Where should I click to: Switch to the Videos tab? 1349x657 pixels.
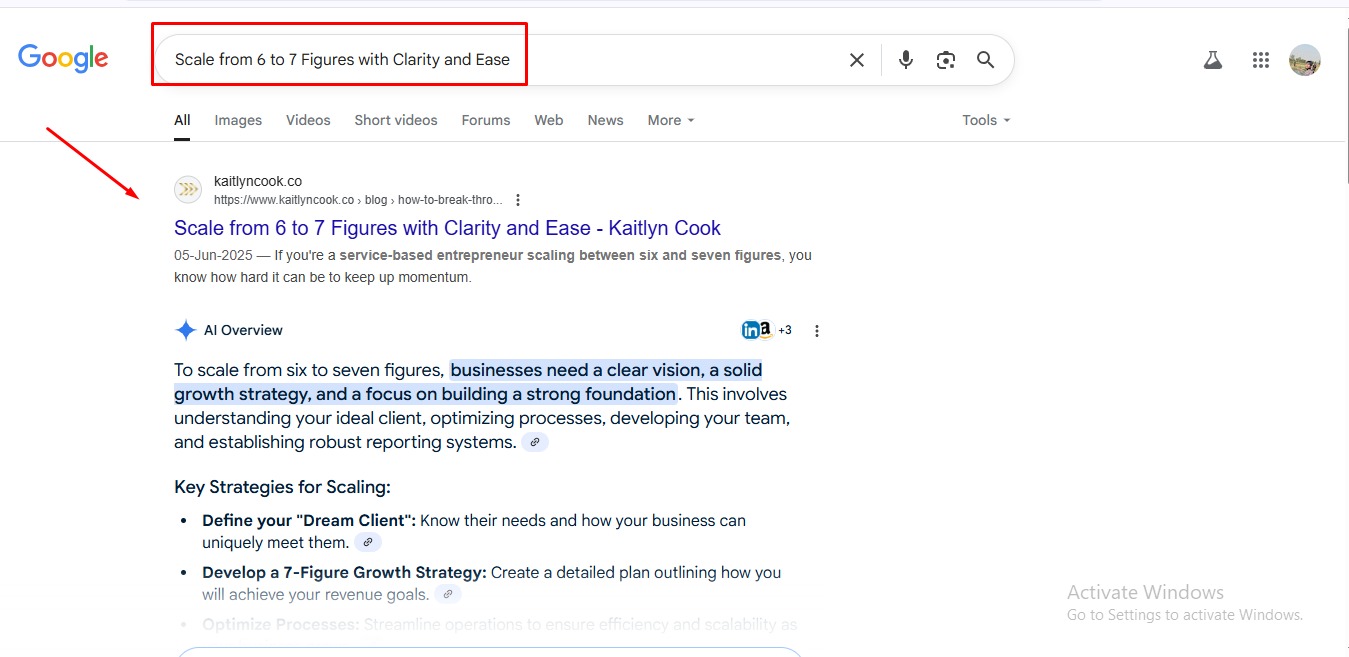point(308,120)
